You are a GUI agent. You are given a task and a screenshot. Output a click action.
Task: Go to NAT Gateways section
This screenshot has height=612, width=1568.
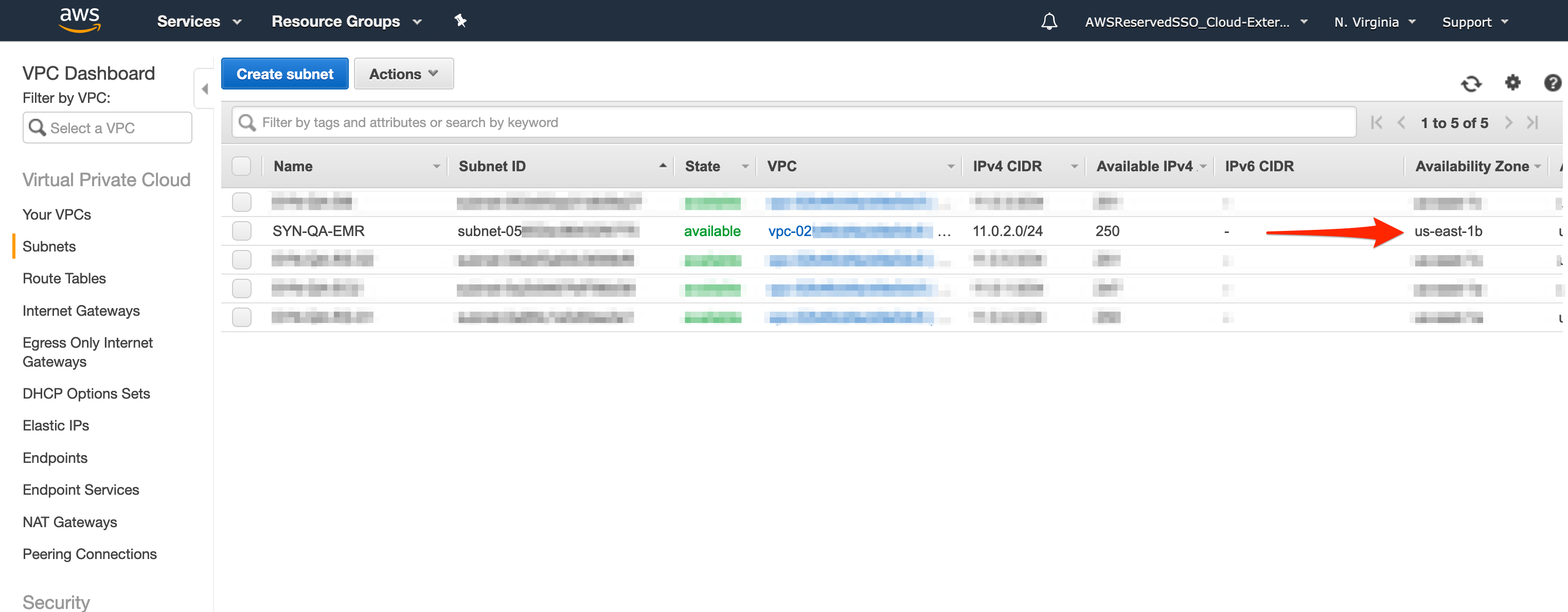69,522
